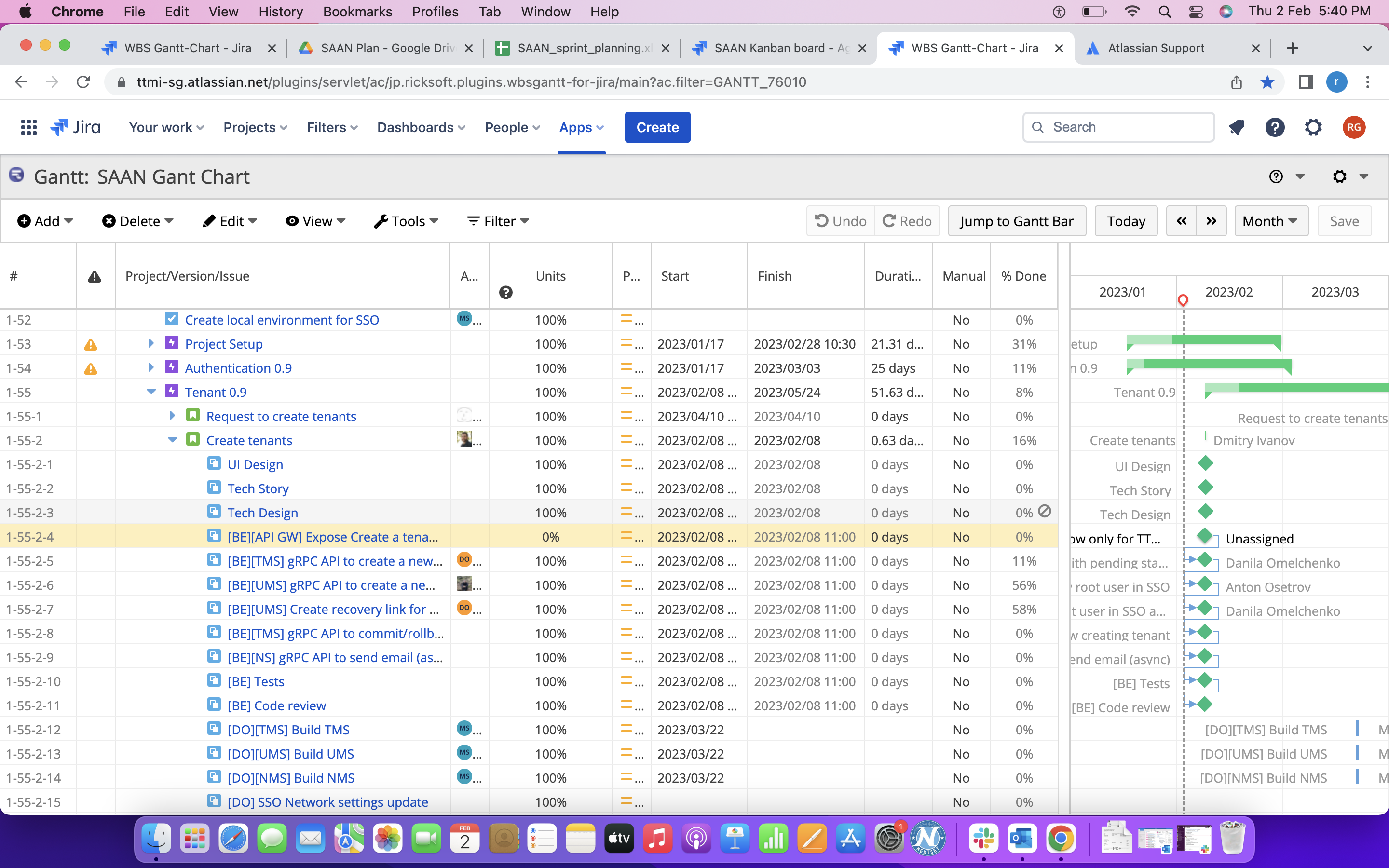Open the Filter dropdown in the Gantt toolbar
1389x868 pixels.
pos(498,221)
